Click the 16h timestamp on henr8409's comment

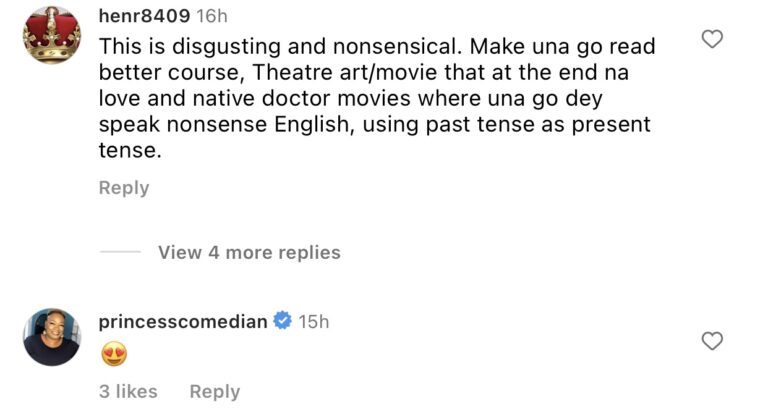[x=212, y=16]
